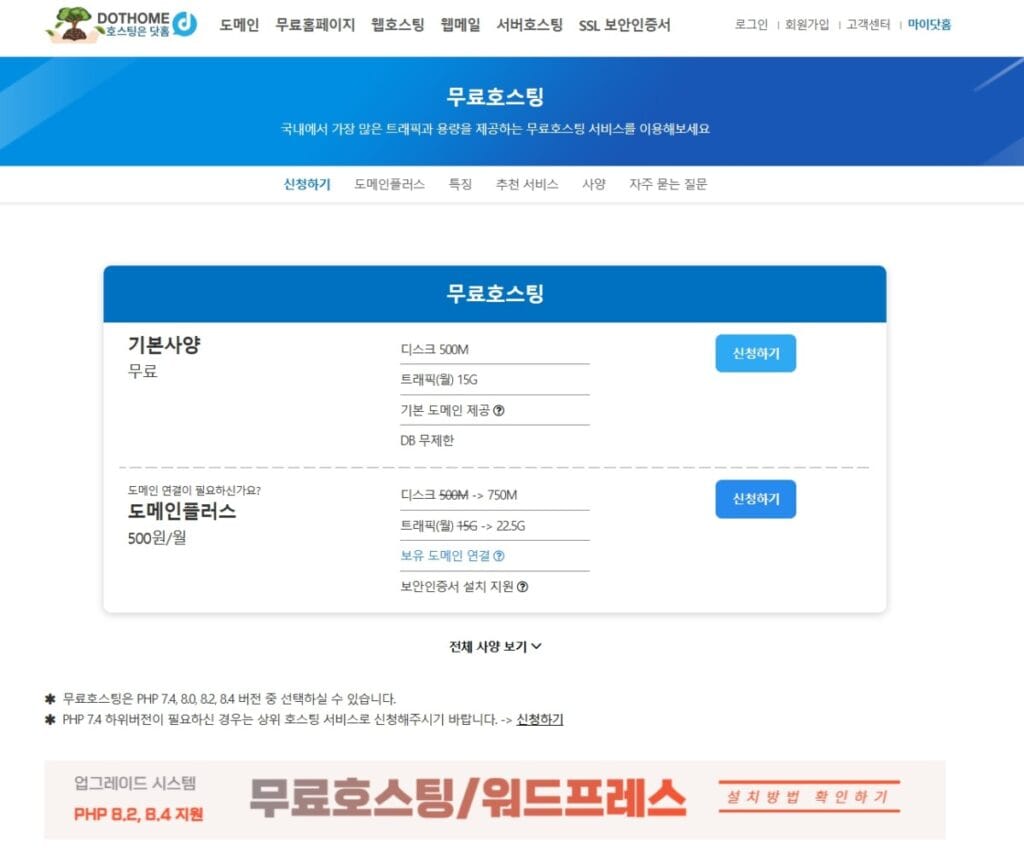Select the 도메인플러스 section tab
The height and width of the screenshot is (864, 1024).
point(389,184)
